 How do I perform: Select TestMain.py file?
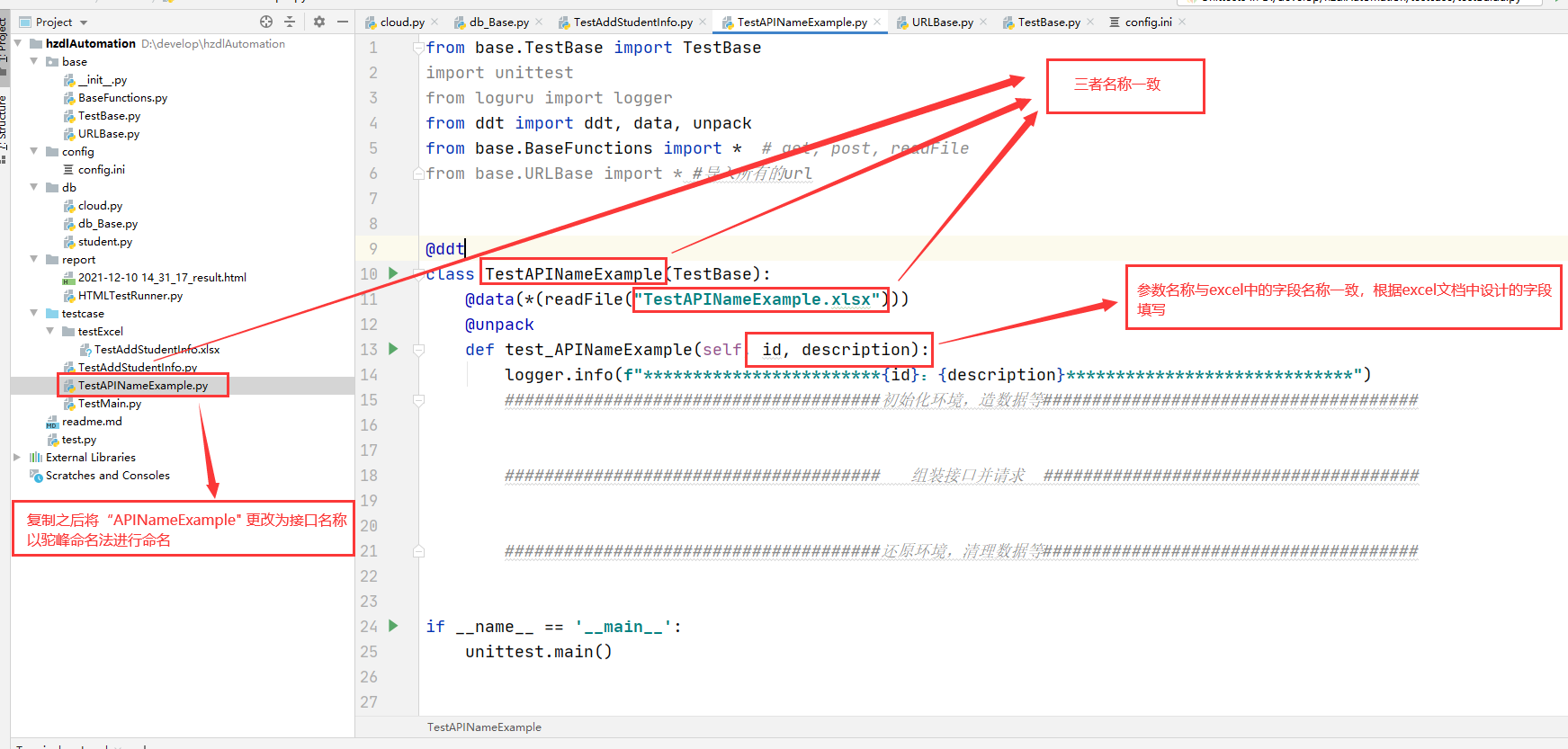(110, 404)
